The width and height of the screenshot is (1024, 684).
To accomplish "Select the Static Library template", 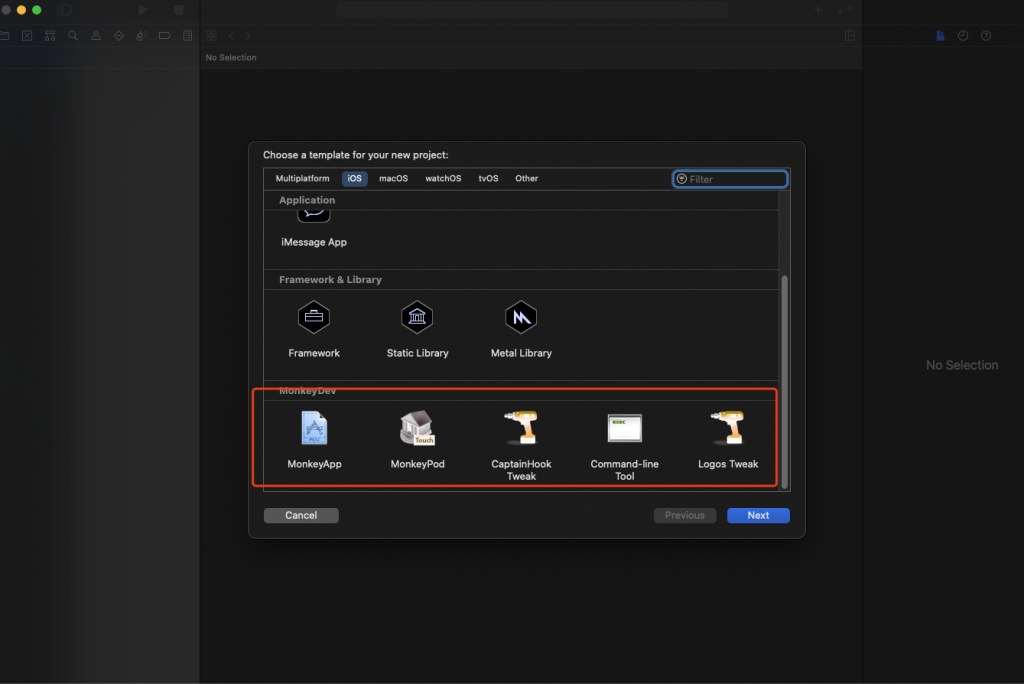I will tap(417, 319).
